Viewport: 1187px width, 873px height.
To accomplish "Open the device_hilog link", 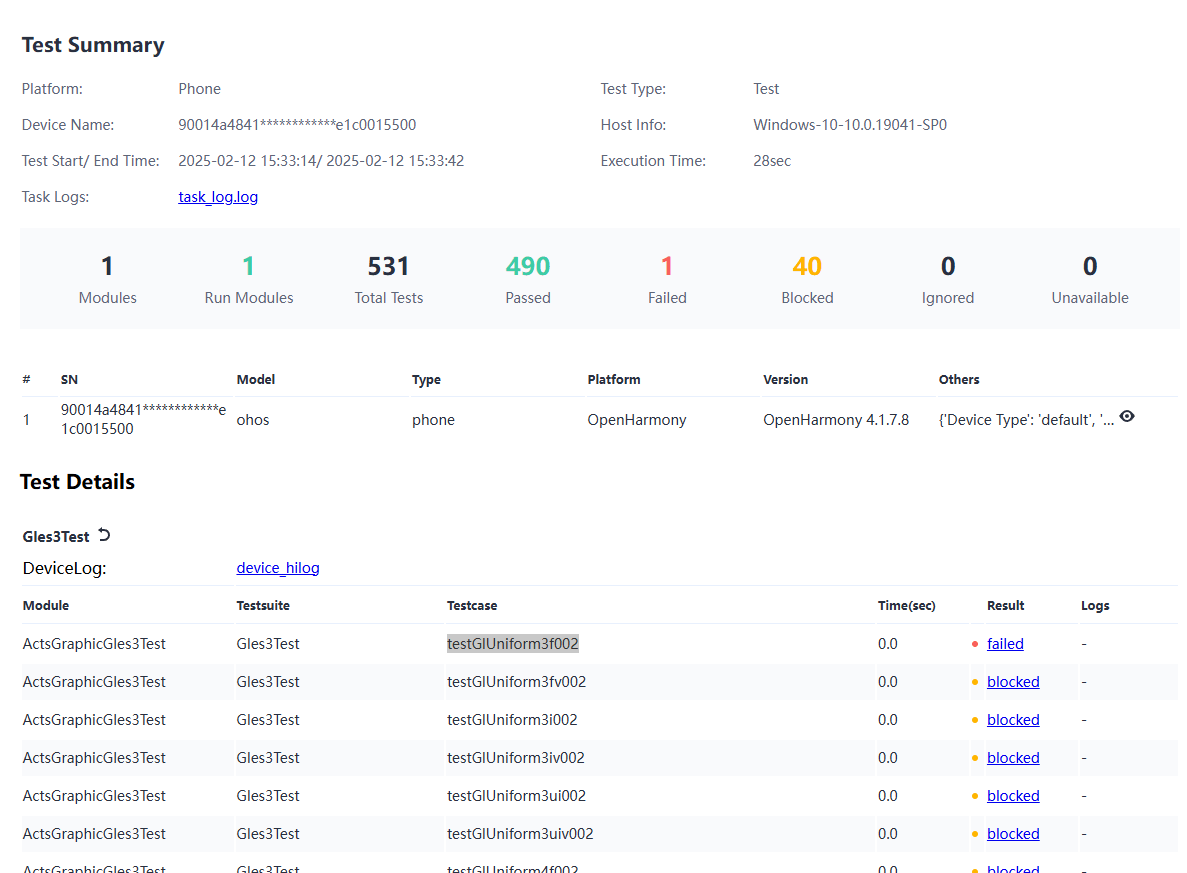I will pyautogui.click(x=278, y=568).
